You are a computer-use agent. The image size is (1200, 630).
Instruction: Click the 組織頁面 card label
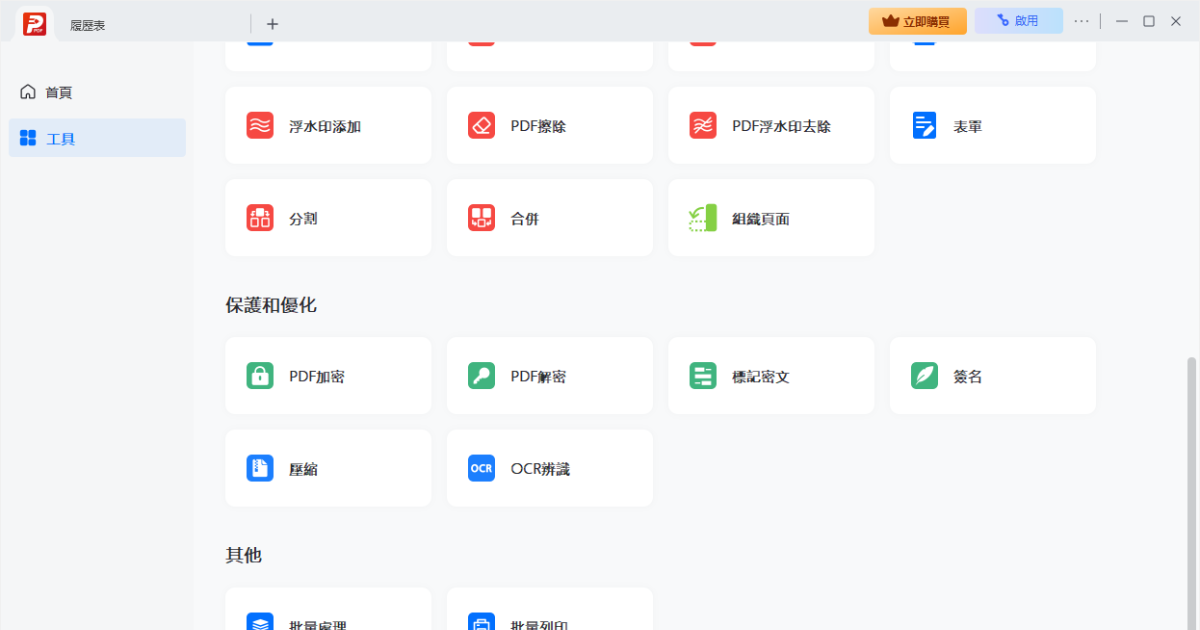(x=761, y=219)
